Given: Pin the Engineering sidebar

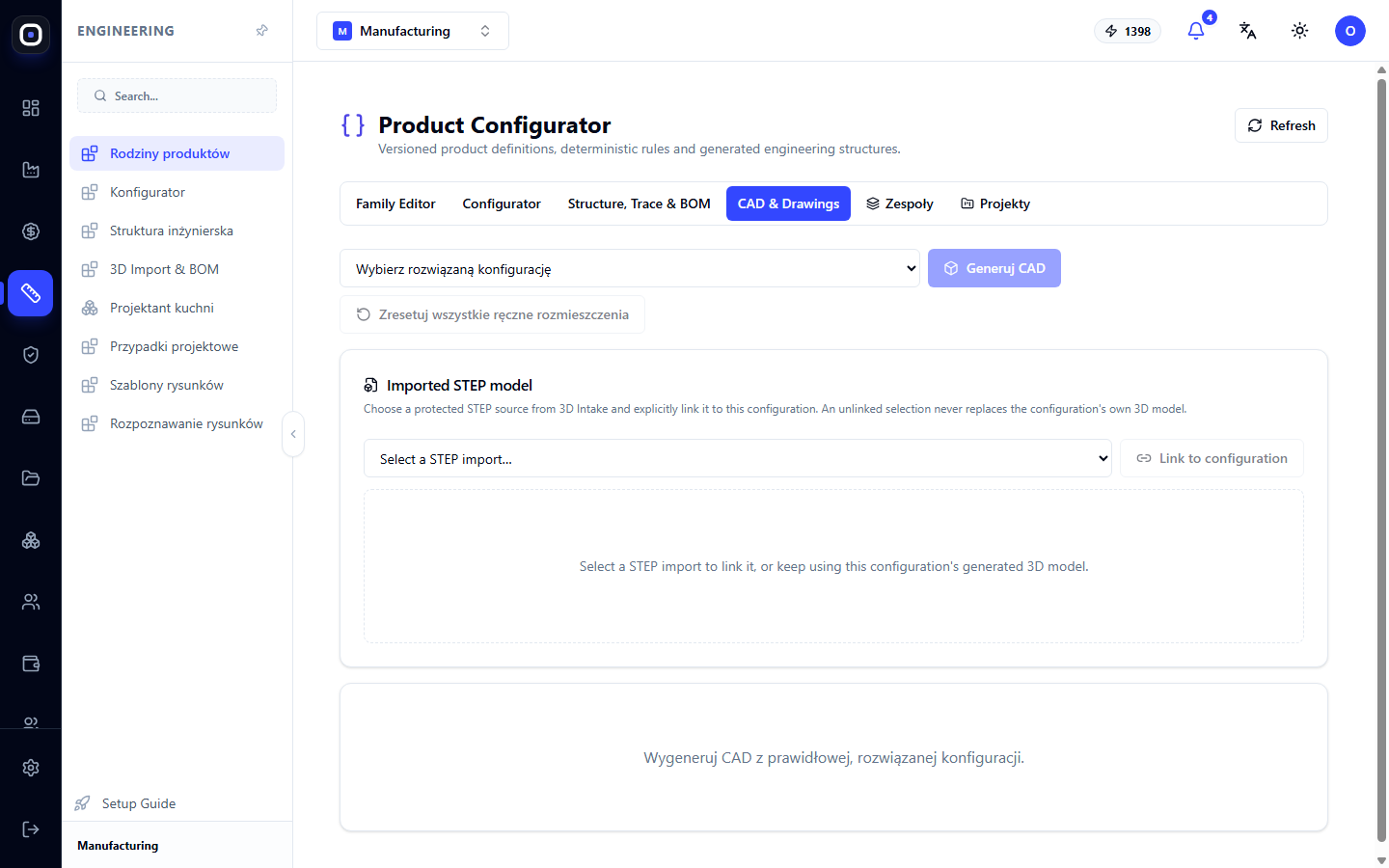Looking at the screenshot, I should coord(261,31).
